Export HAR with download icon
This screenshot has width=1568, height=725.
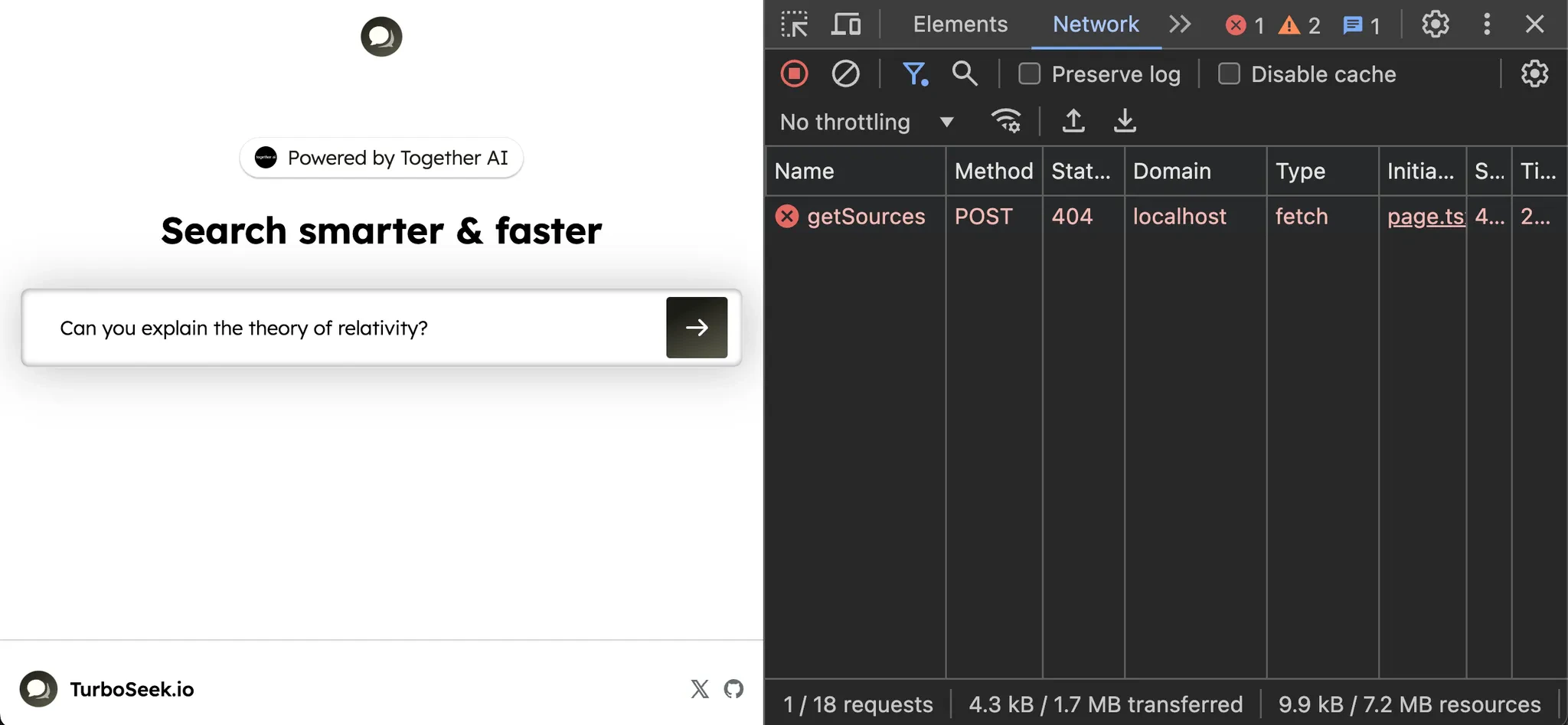(x=1125, y=121)
